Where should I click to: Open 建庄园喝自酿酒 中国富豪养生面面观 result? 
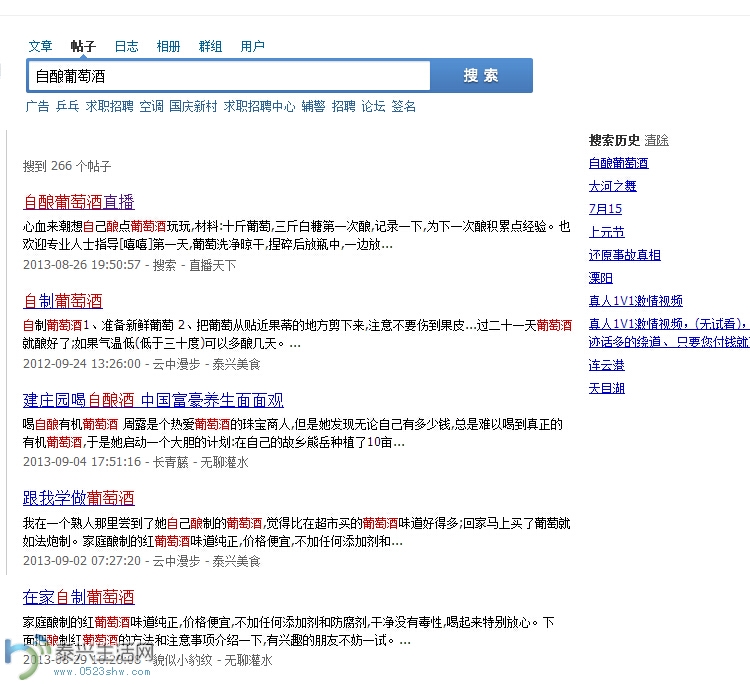[x=153, y=400]
